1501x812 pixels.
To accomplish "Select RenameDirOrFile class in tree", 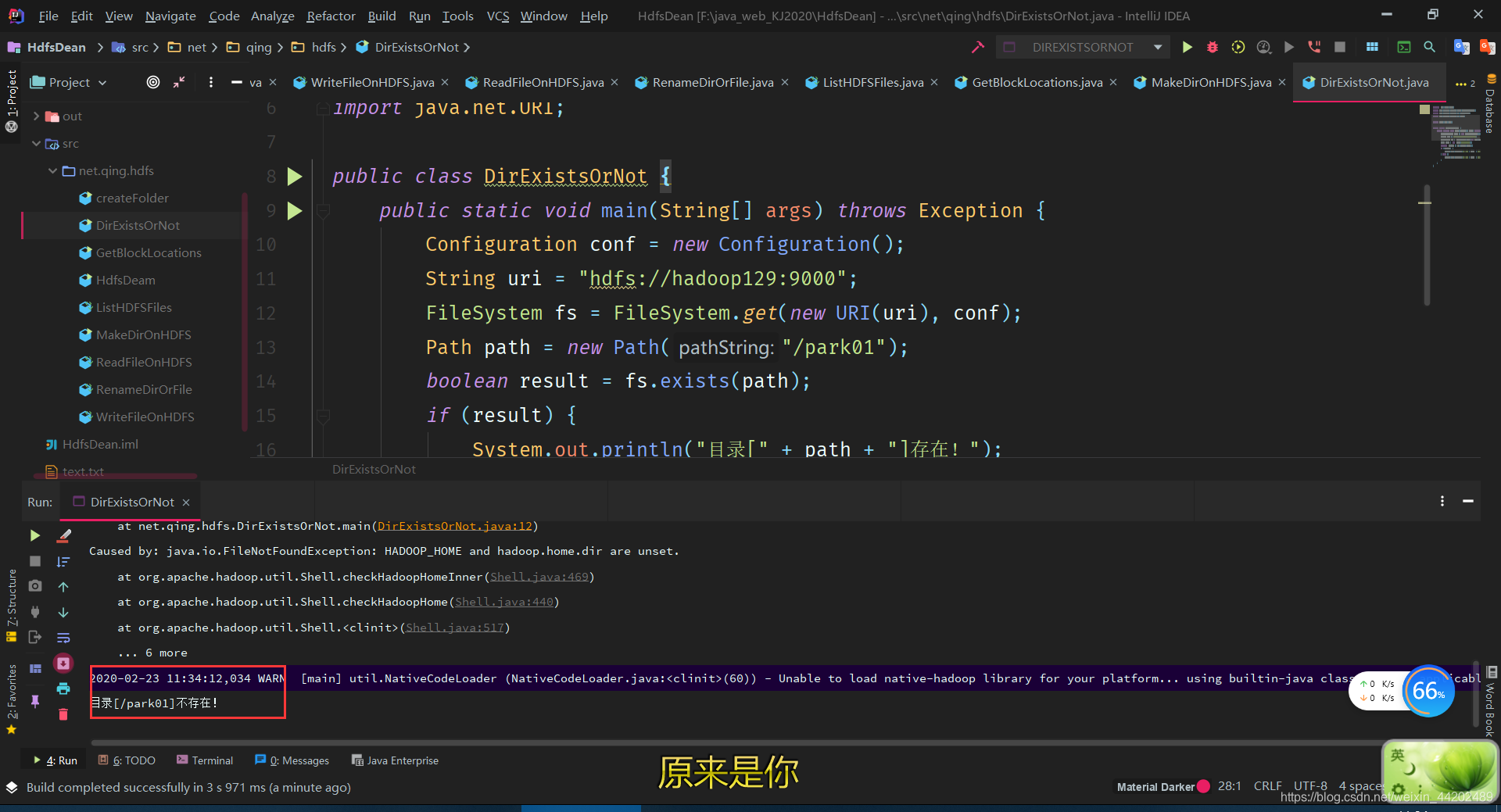I will (x=144, y=389).
